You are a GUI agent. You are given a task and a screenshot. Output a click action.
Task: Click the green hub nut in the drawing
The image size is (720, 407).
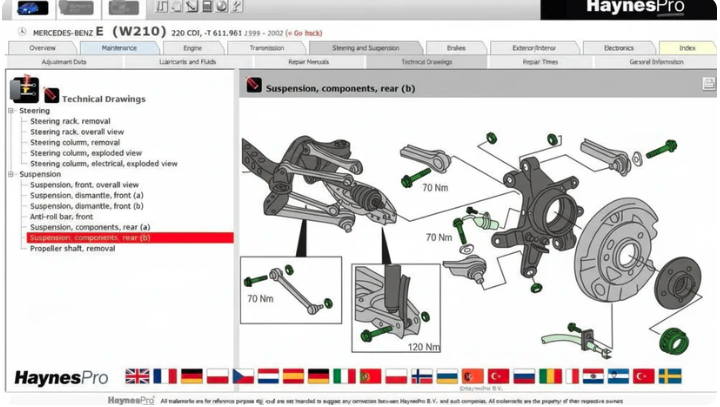coord(674,341)
